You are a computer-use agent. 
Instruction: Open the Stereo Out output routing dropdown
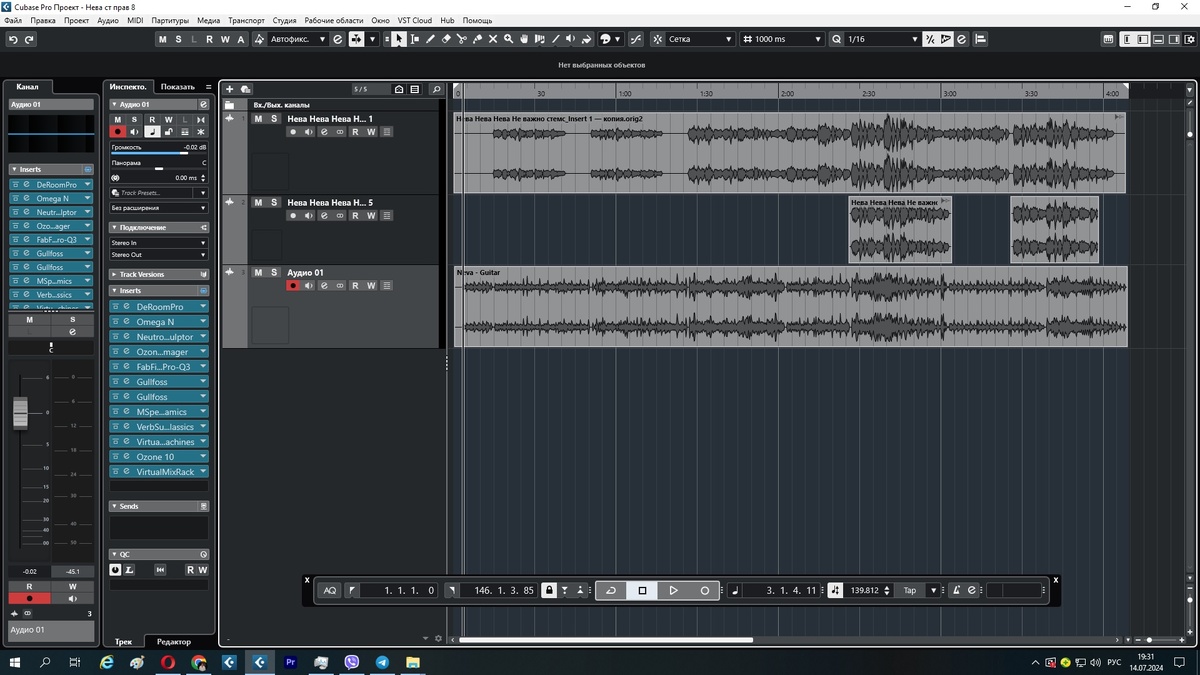pyautogui.click(x=158, y=255)
